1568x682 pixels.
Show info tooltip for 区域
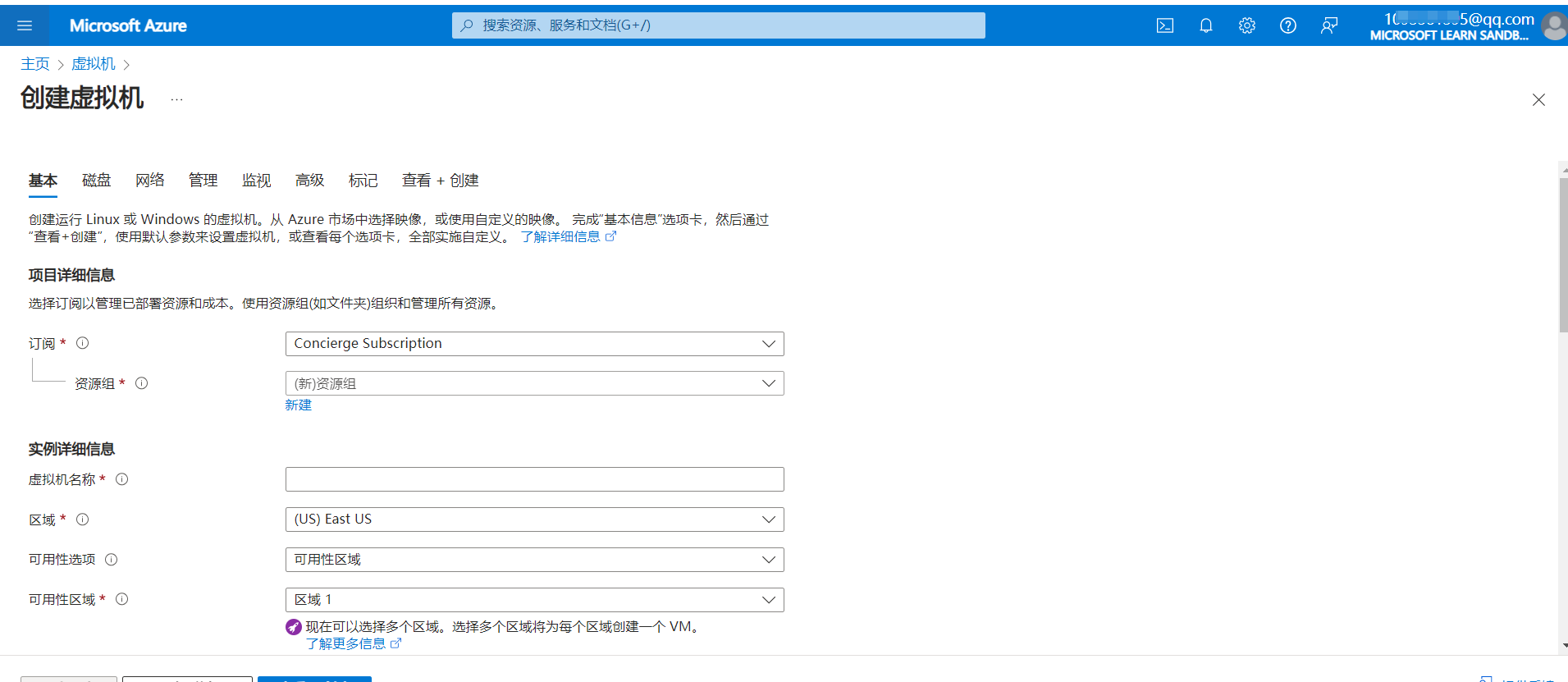(82, 520)
